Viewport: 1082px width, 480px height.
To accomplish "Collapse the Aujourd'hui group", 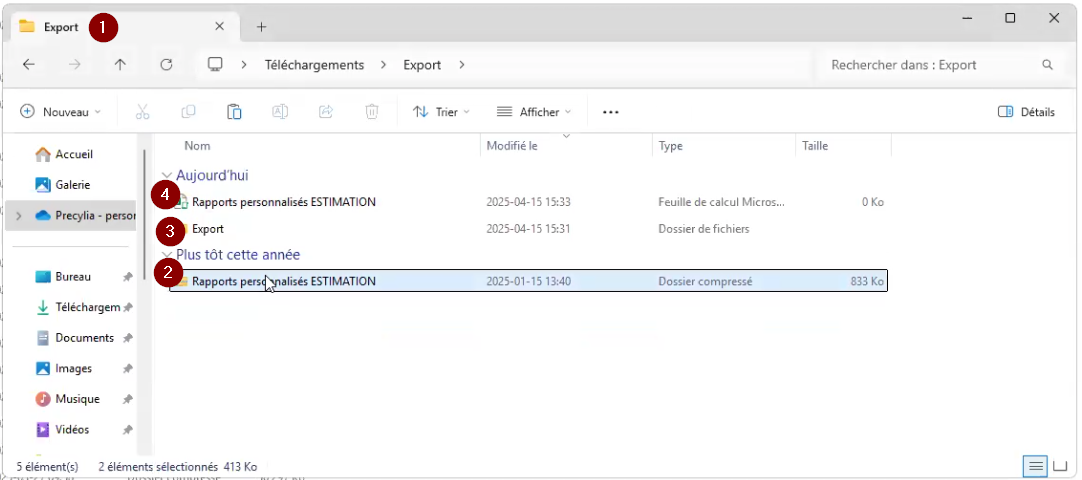I will click(x=167, y=176).
